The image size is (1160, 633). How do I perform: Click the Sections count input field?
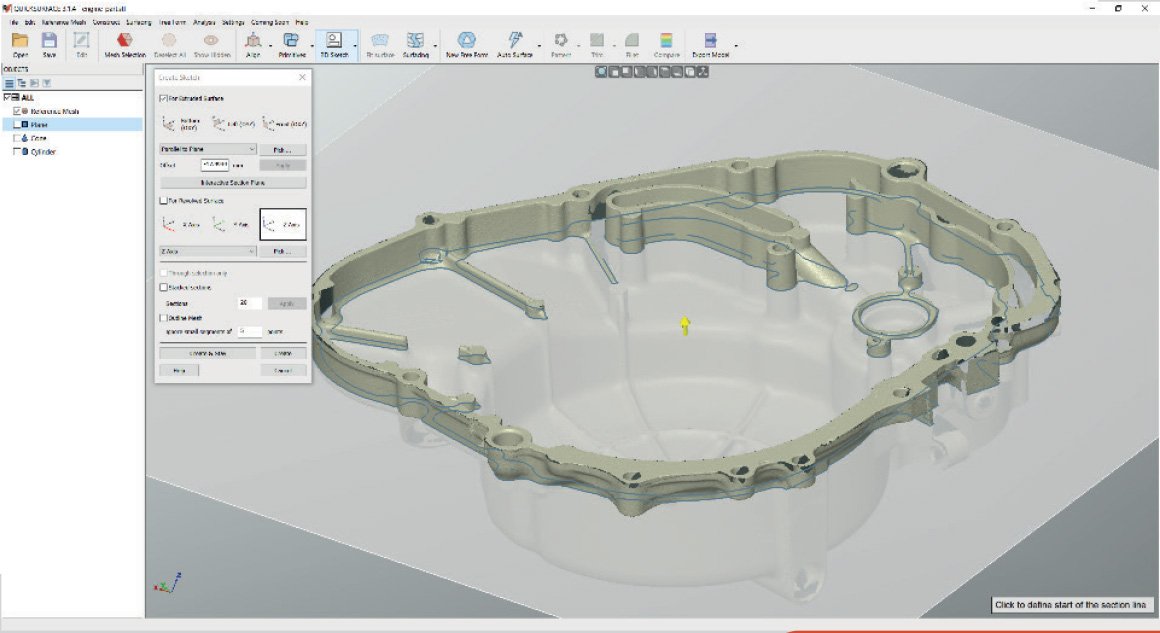pos(249,303)
